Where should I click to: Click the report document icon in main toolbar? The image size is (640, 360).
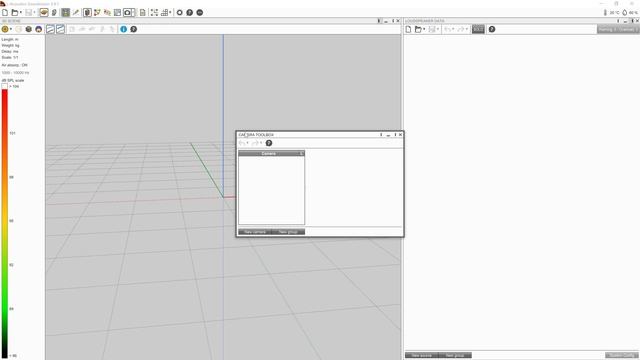tap(142, 13)
